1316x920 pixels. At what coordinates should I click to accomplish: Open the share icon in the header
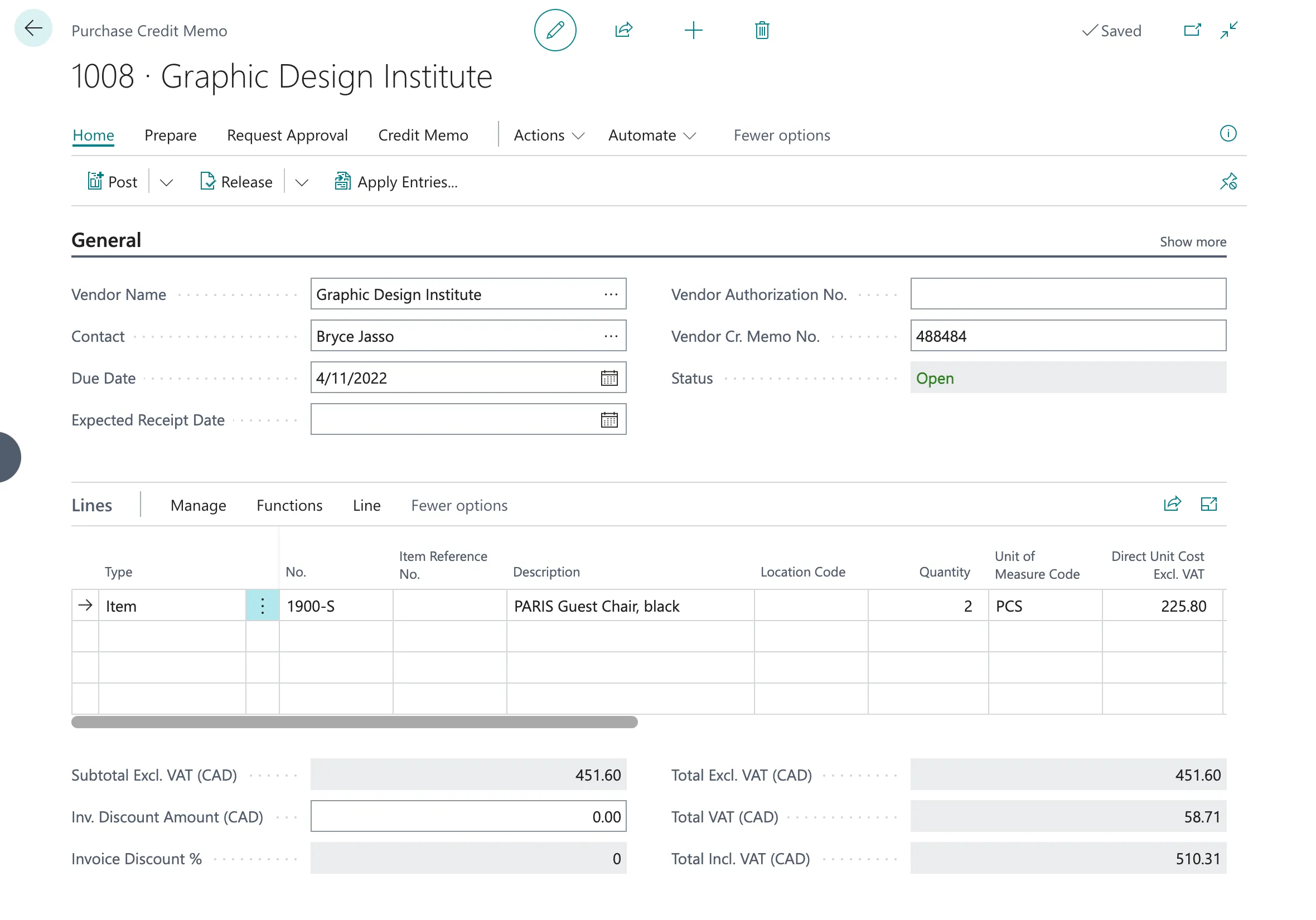point(623,30)
